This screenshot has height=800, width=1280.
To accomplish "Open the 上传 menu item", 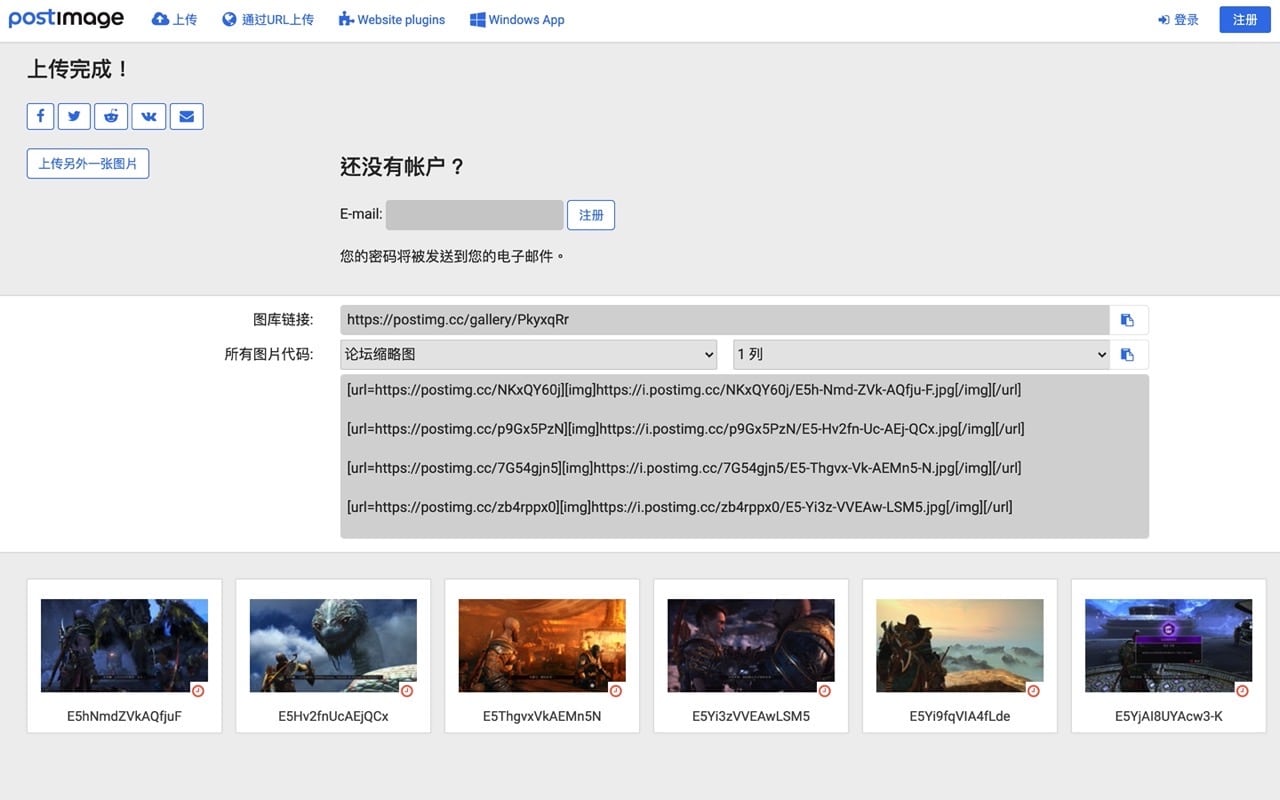I will pos(175,19).
